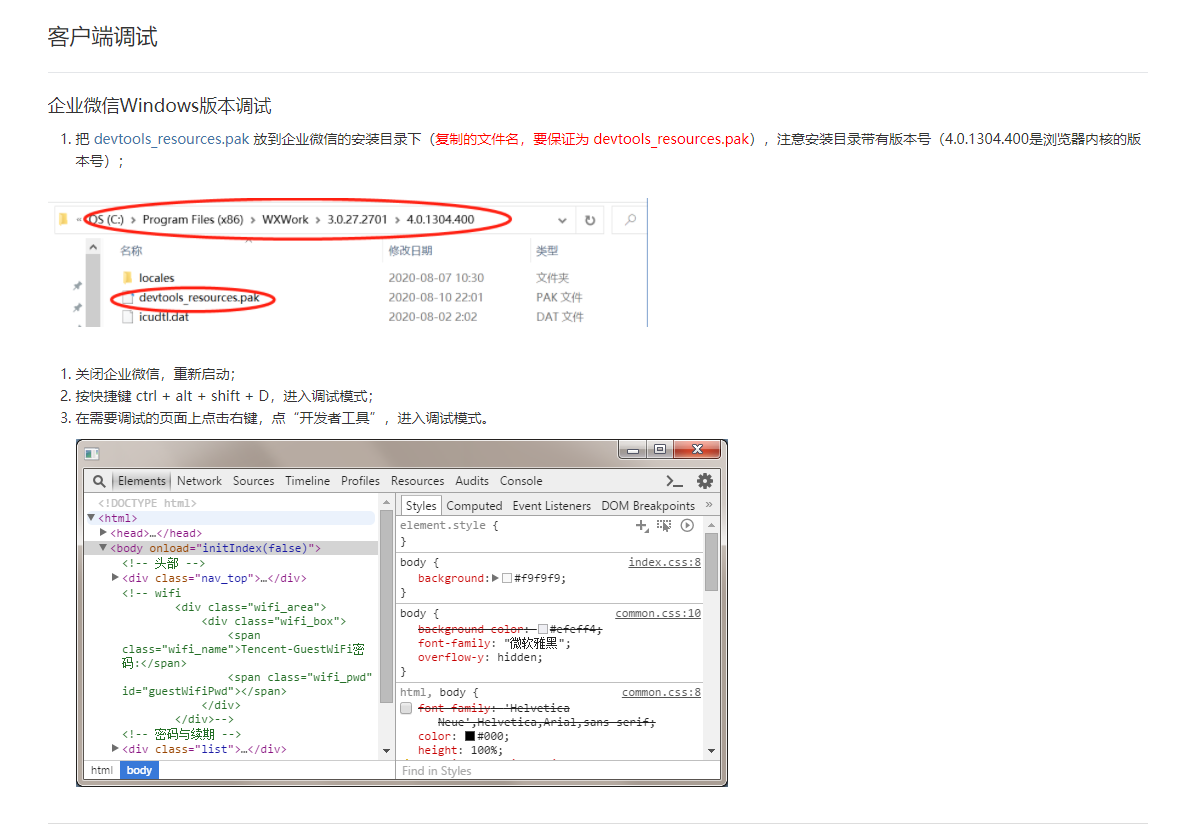Click the DevTools search magnifier icon
Image resolution: width=1202 pixels, height=835 pixels.
click(100, 481)
